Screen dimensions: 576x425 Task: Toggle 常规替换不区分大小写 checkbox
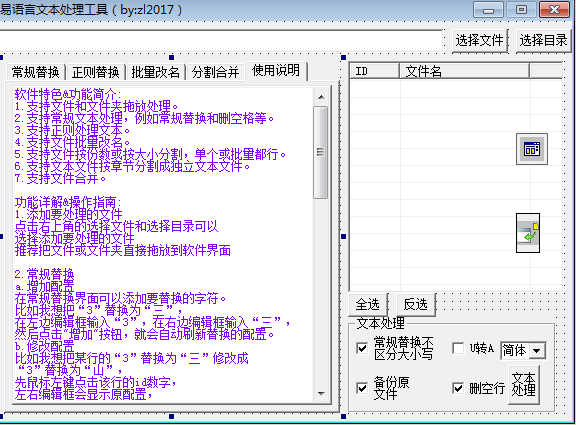coord(362,347)
